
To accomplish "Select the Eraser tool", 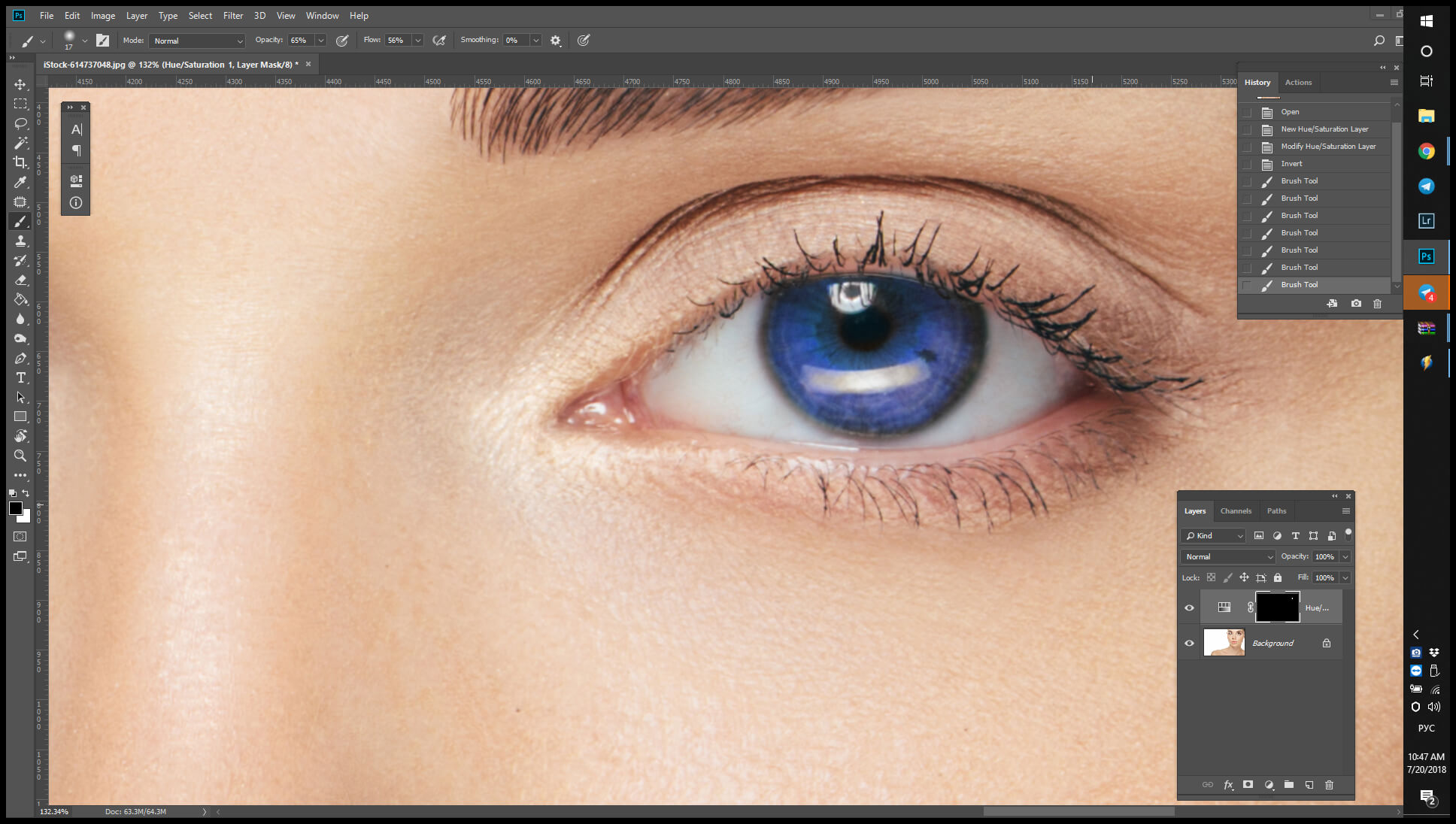I will 20,280.
